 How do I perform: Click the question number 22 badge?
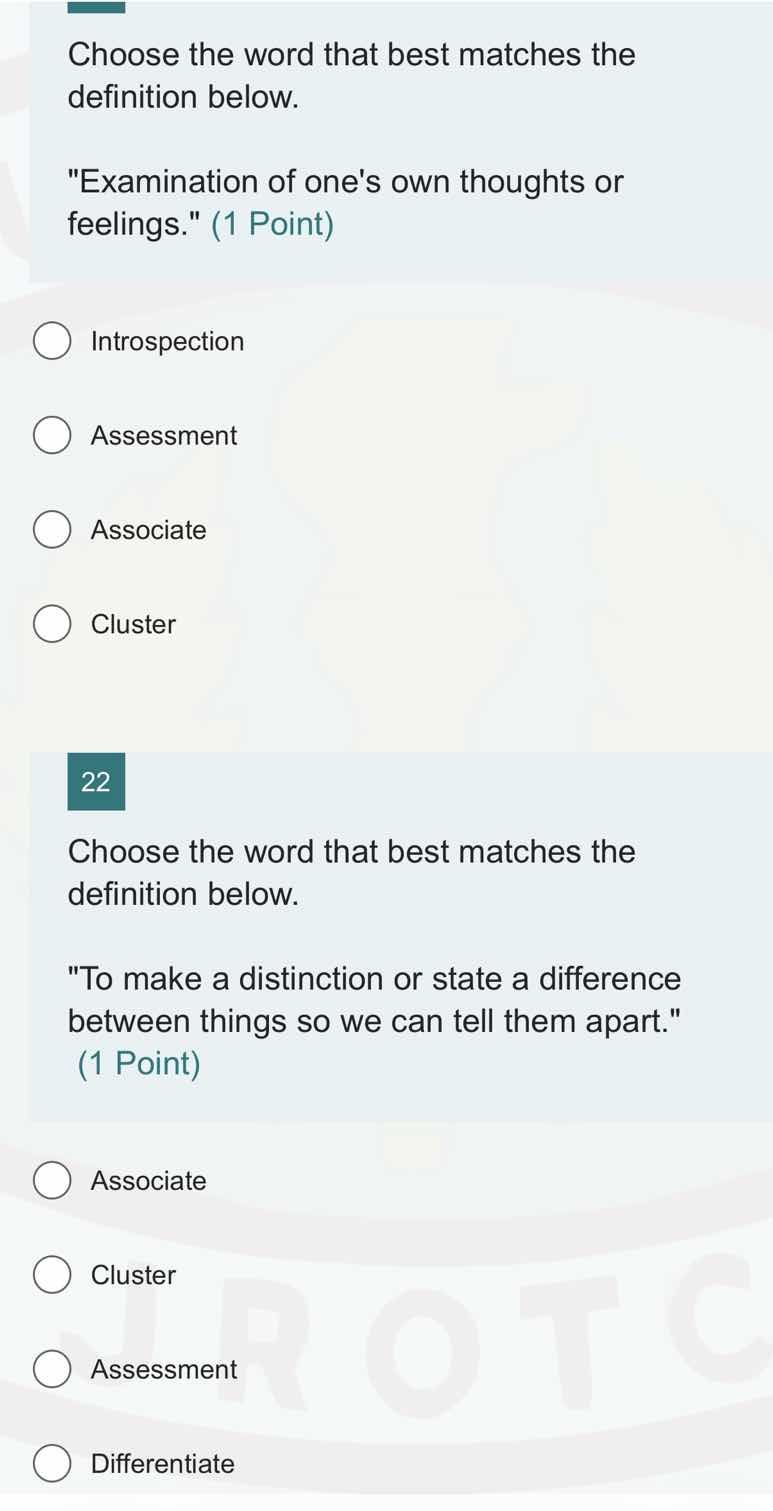click(x=96, y=782)
